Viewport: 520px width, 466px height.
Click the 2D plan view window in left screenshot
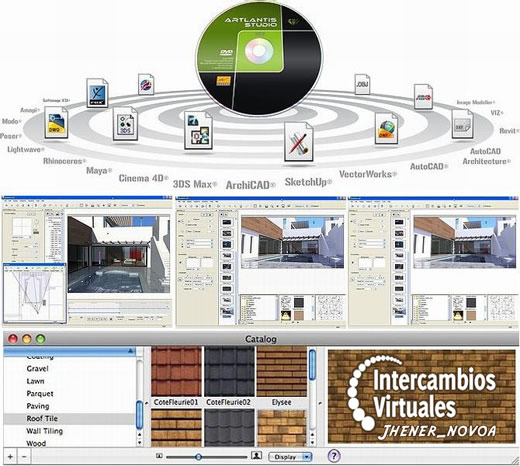(x=34, y=293)
